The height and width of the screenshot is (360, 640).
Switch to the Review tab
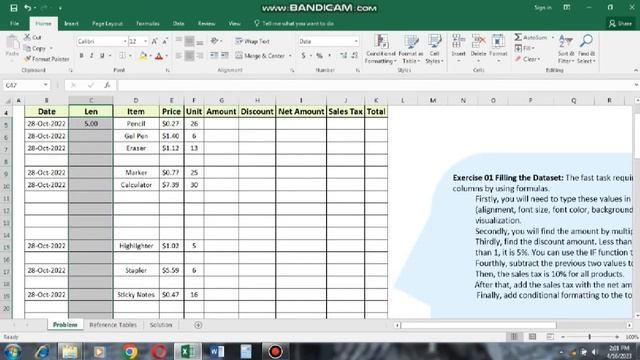tap(206, 24)
